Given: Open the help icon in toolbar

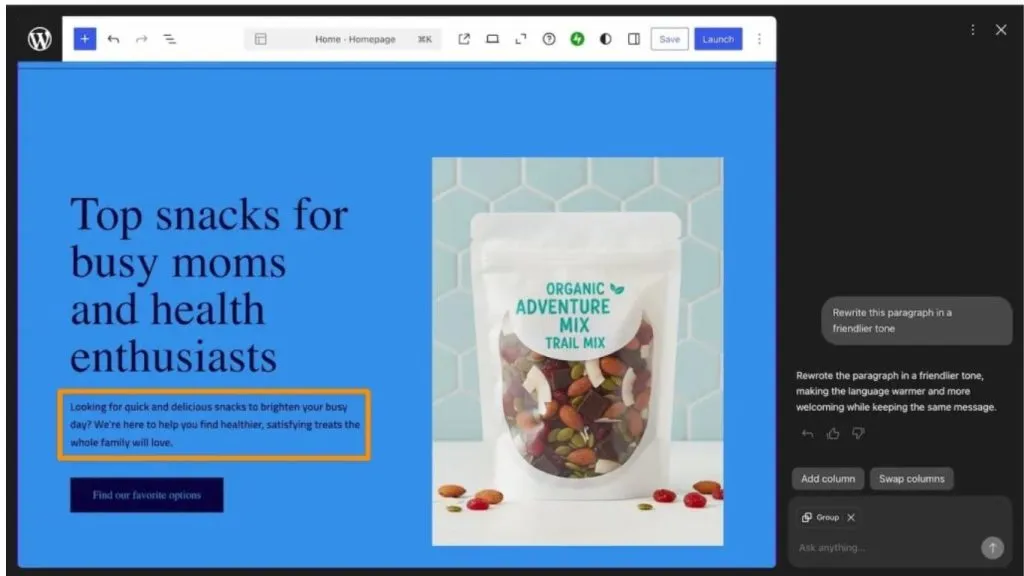Looking at the screenshot, I should pyautogui.click(x=549, y=39).
